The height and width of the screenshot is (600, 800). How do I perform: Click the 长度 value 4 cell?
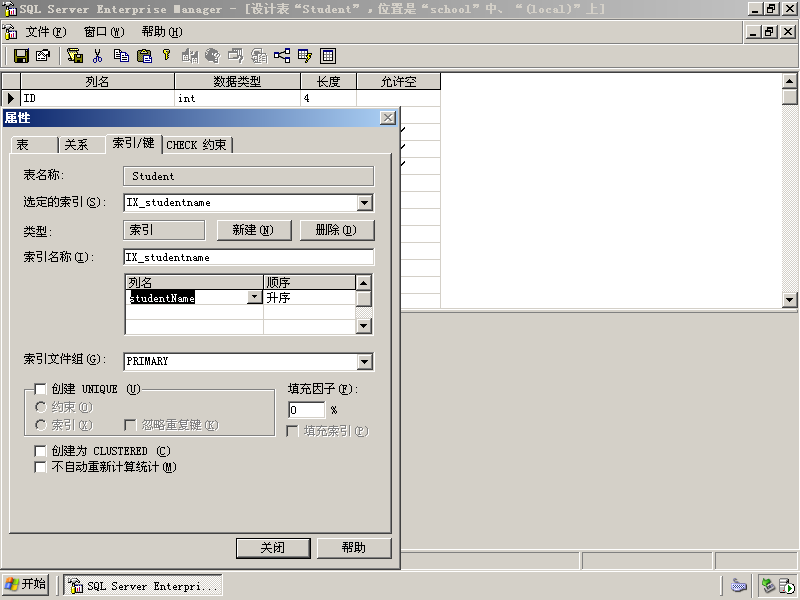point(329,98)
